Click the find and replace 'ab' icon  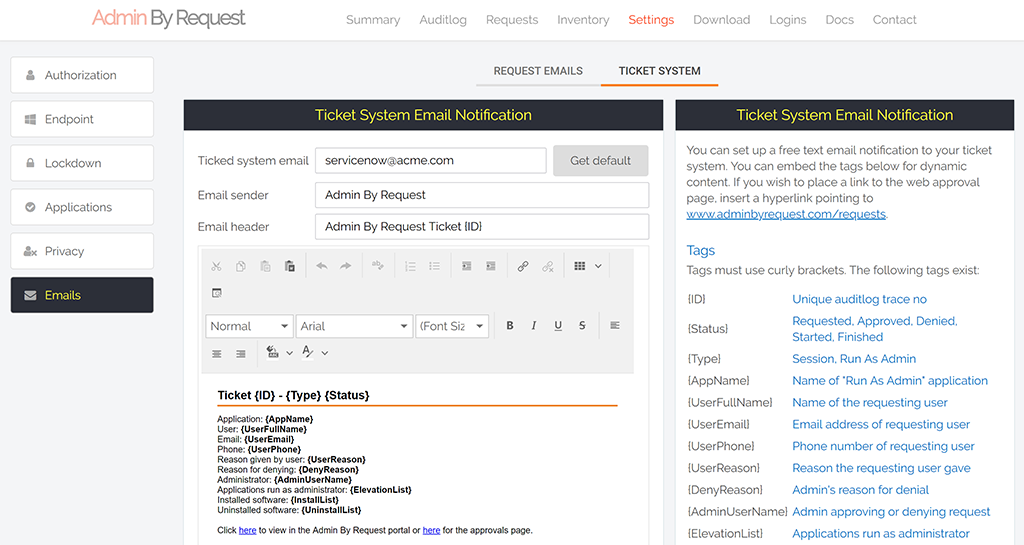pos(377,266)
